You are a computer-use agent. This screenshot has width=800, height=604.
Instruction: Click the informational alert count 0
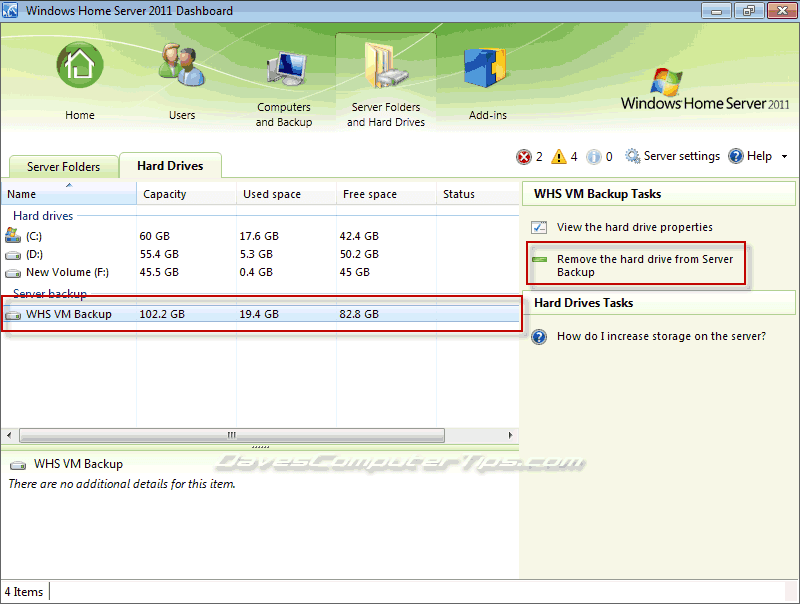(x=609, y=157)
